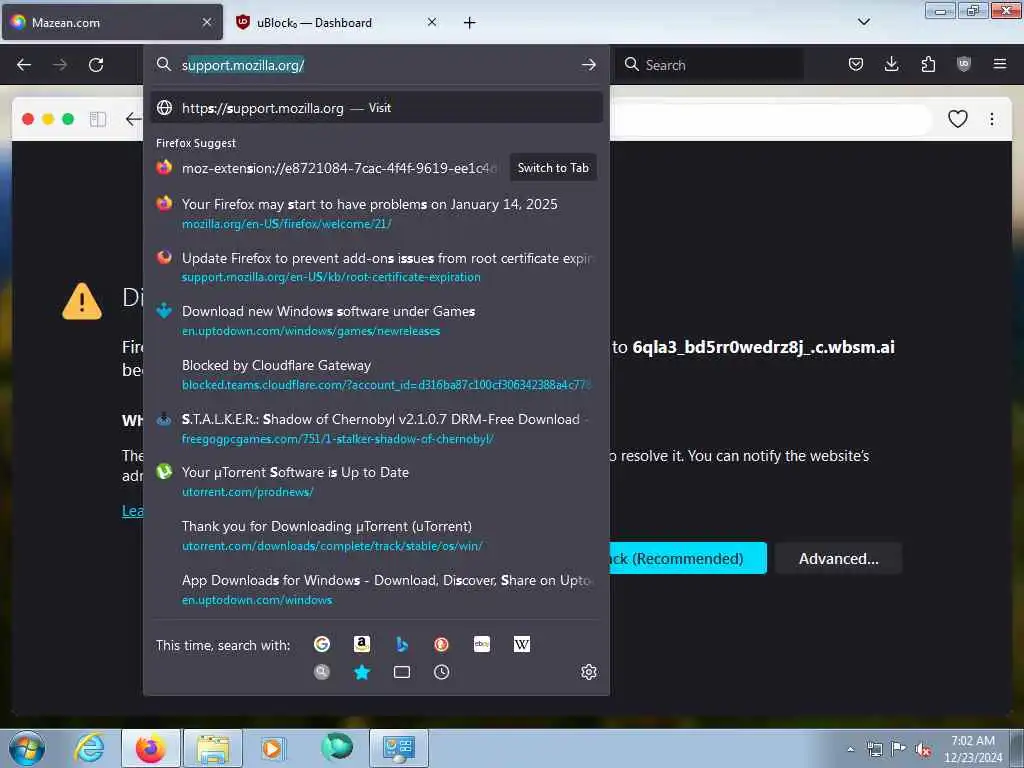
Task: Search history via the clock icon
Action: tap(441, 672)
